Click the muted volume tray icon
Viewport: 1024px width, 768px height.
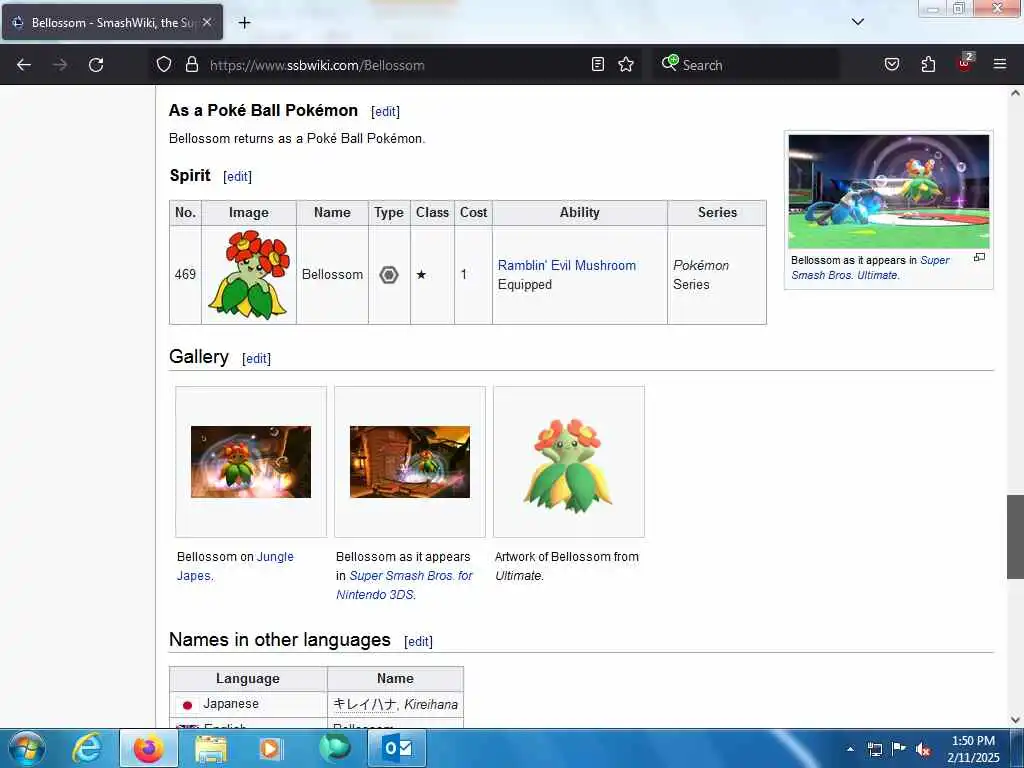[923, 749]
